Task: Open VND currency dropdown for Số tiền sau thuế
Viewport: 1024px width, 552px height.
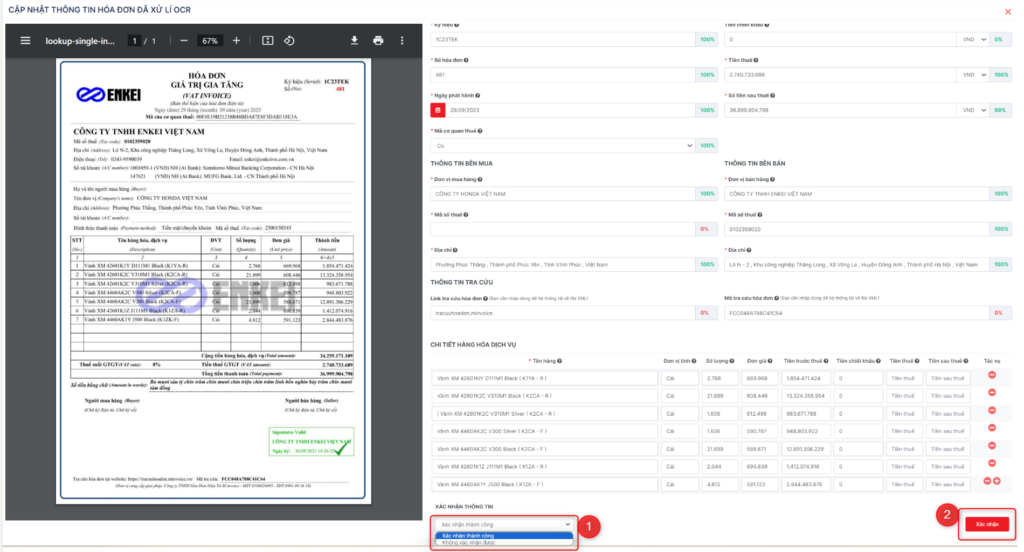Action: tap(974, 110)
